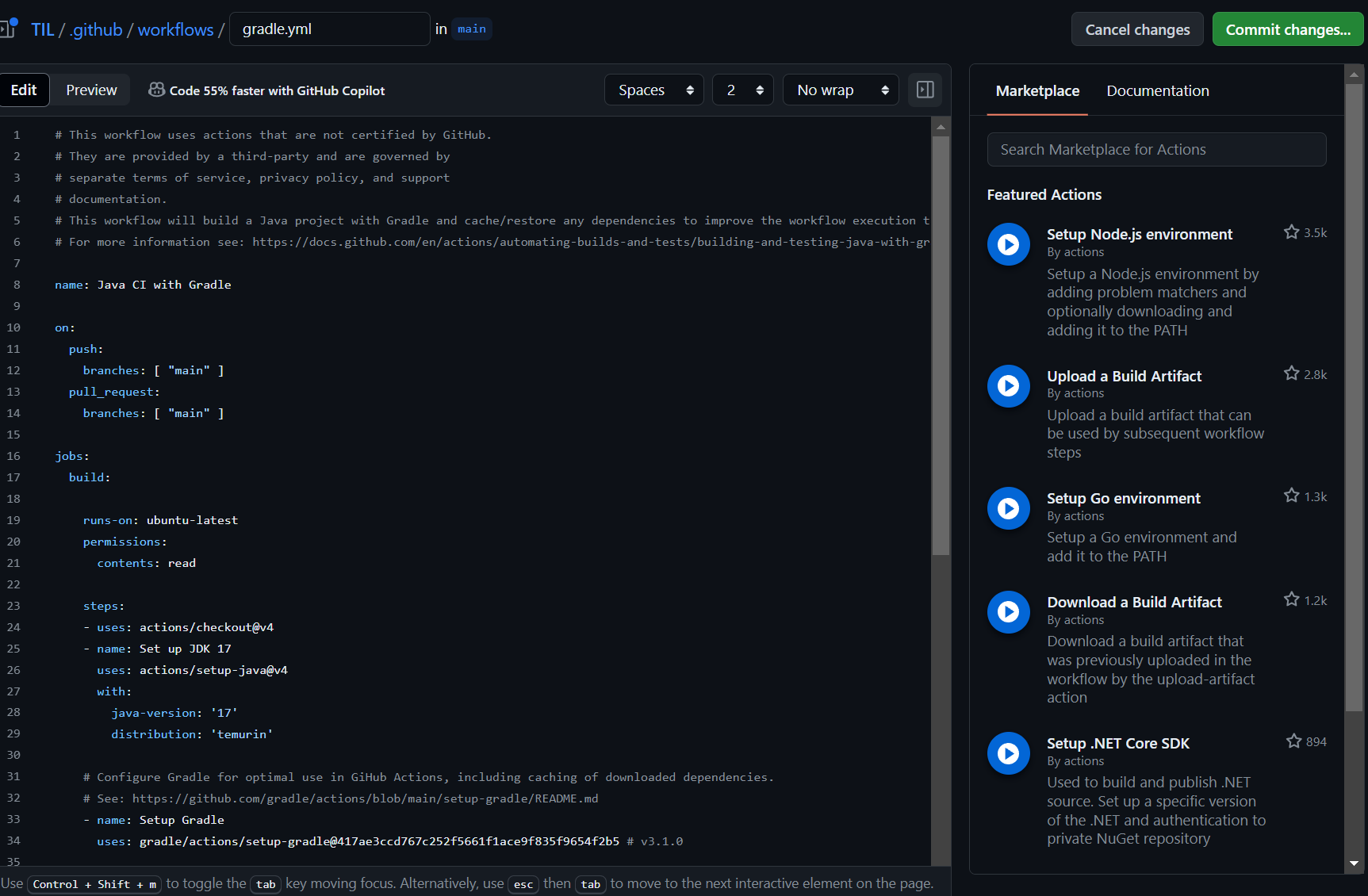Open the workflows folder breadcrumb link
The height and width of the screenshot is (896, 1368).
coord(175,29)
